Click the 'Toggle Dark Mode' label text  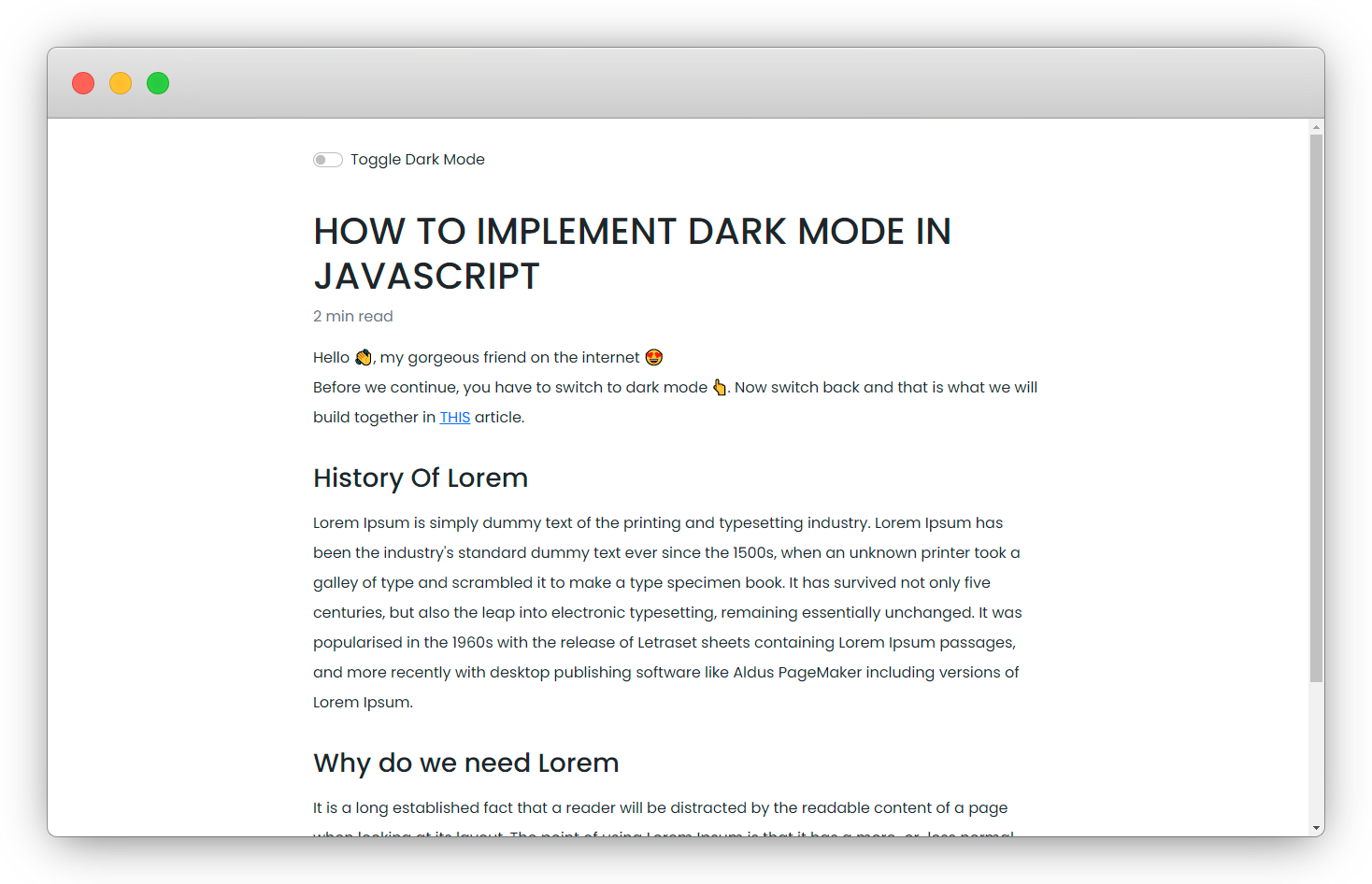coord(418,160)
